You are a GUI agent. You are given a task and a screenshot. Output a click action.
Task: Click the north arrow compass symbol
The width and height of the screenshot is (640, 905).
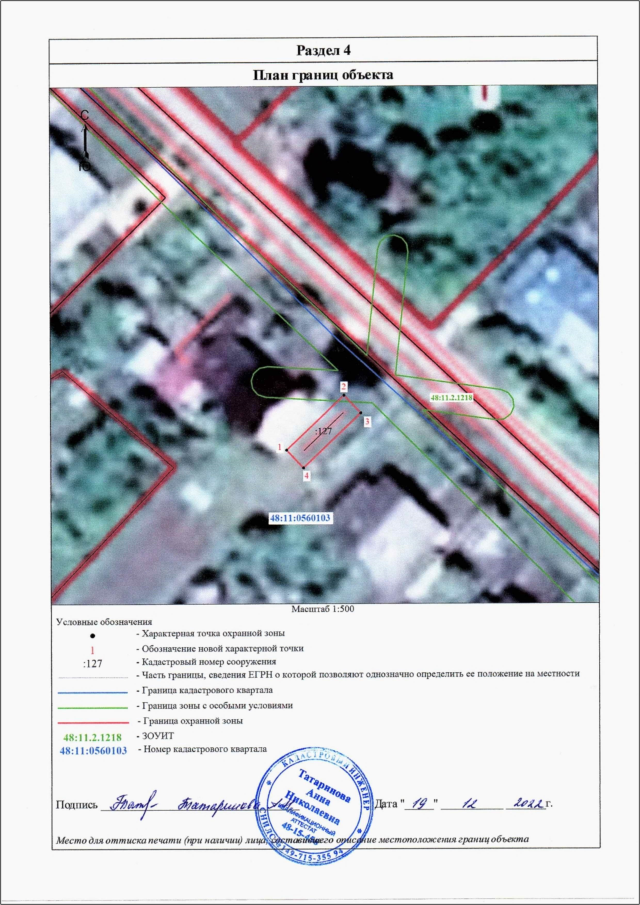(x=85, y=140)
